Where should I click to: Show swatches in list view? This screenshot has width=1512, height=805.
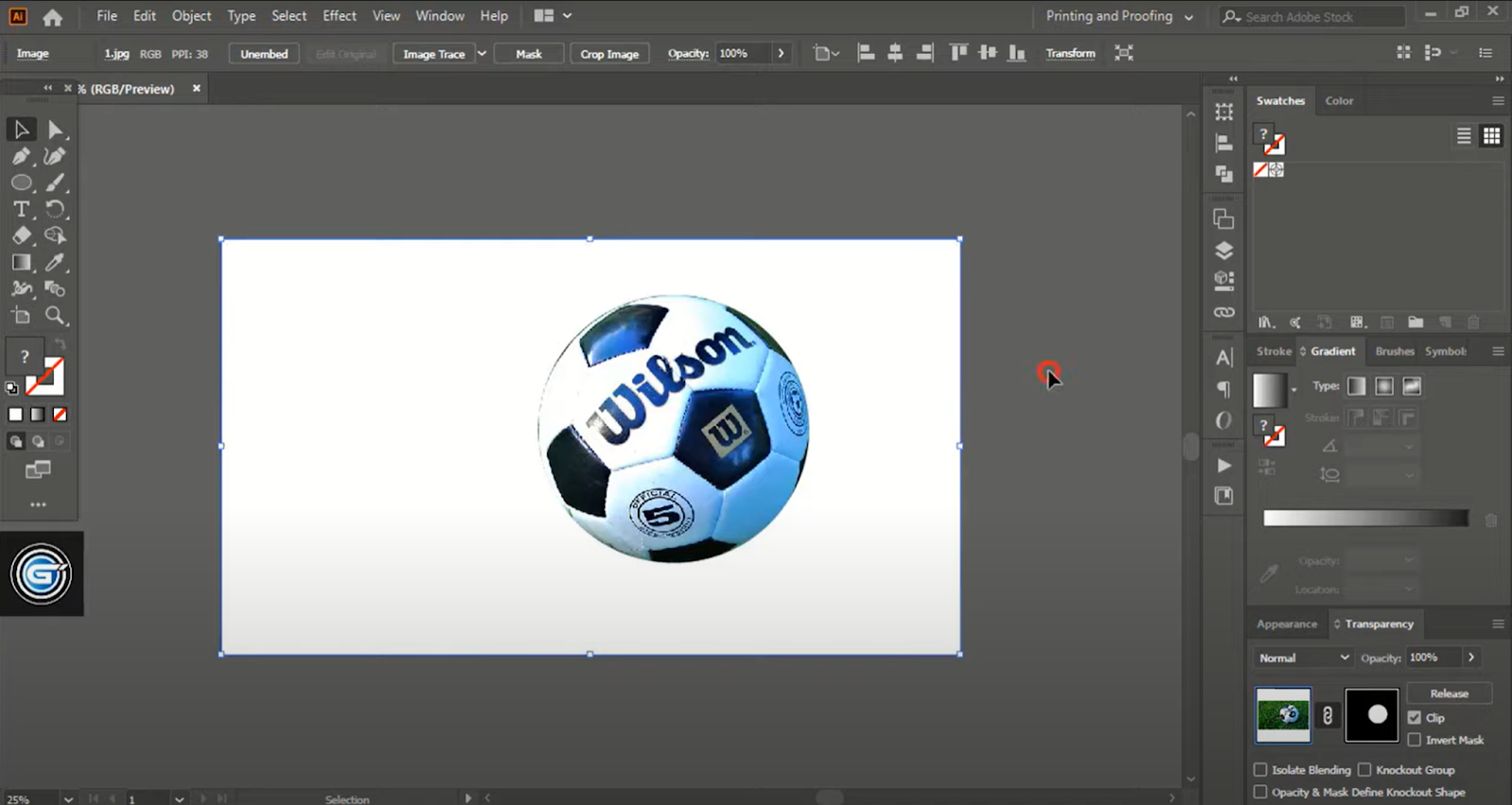coord(1464,136)
